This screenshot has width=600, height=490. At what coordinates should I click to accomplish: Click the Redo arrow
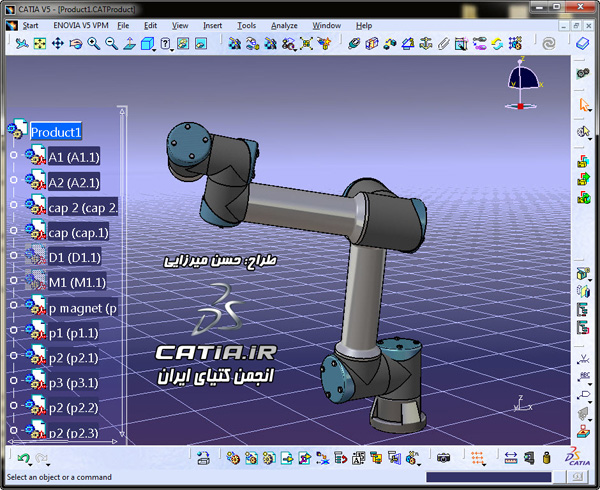pyautogui.click(x=41, y=458)
